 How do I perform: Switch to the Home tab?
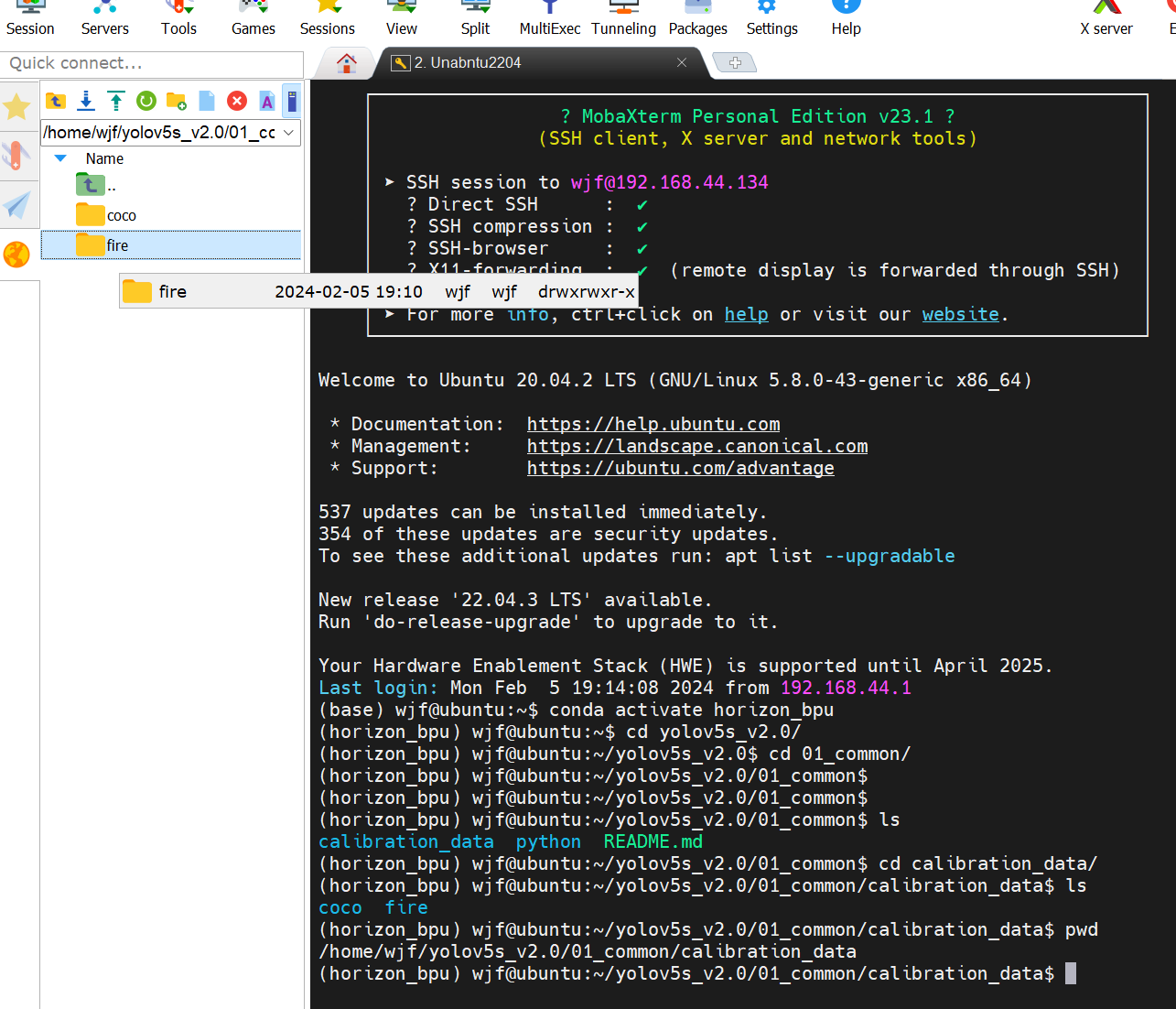346,63
